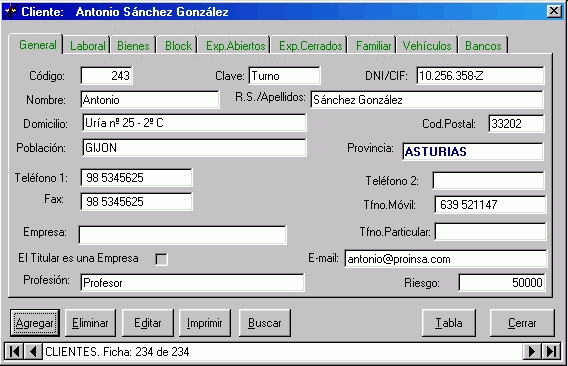Click the Provincia field showing ASTURIAS

(x=473, y=151)
